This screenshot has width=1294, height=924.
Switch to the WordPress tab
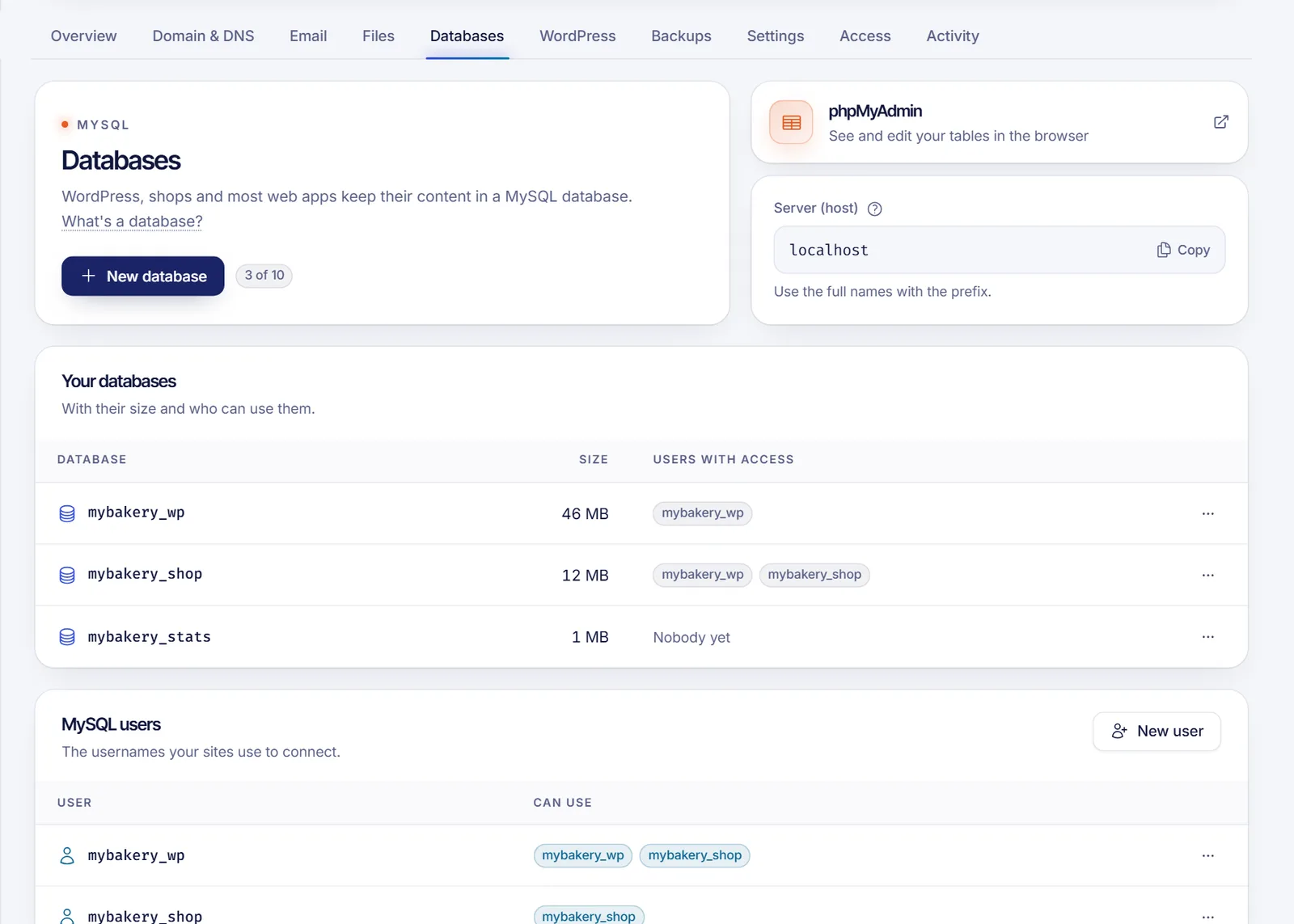coord(577,36)
